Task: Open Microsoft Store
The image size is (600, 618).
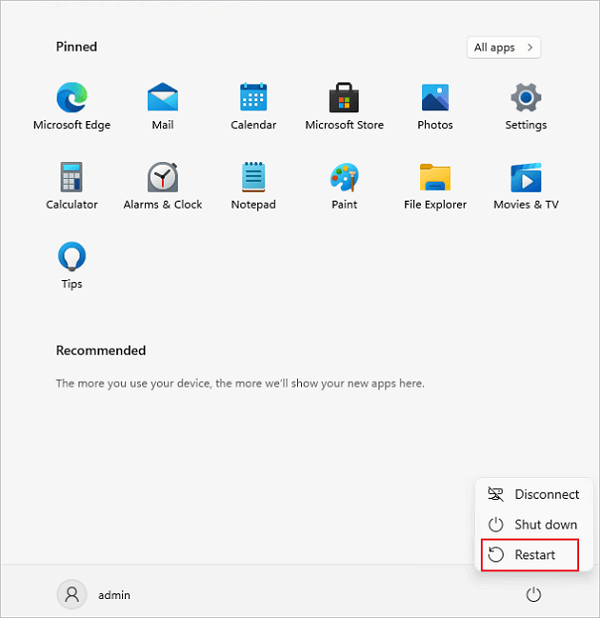Action: (344, 98)
